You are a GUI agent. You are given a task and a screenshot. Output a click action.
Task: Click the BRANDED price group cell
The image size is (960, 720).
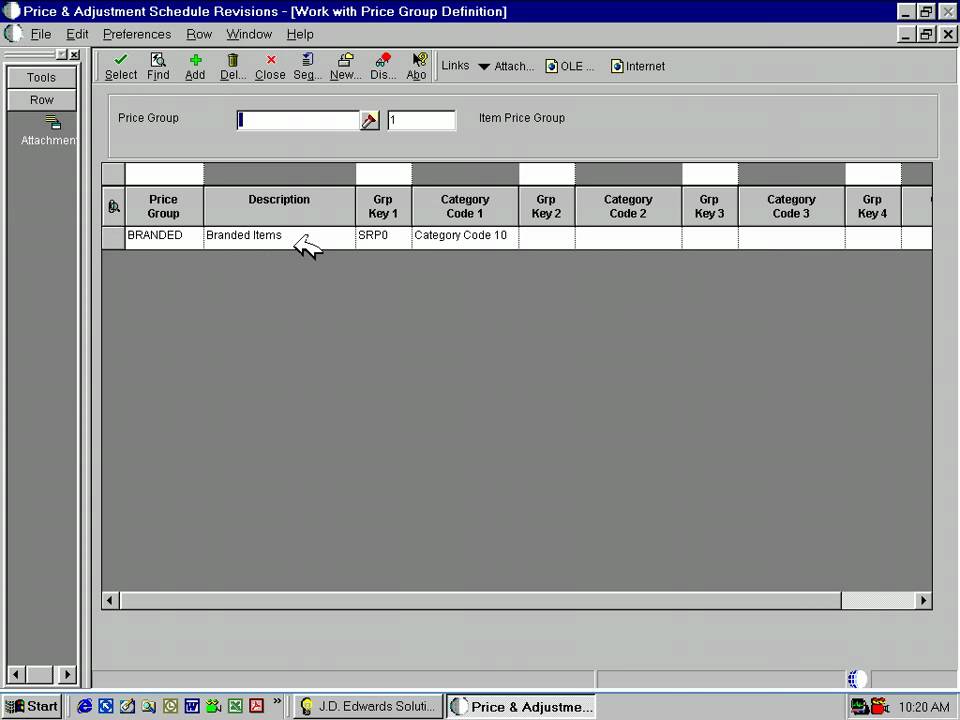(163, 238)
